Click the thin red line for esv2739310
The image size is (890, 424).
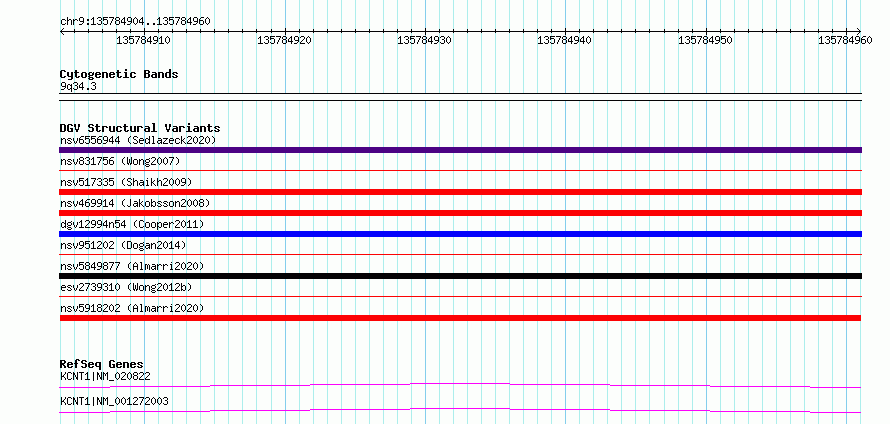click(x=460, y=296)
